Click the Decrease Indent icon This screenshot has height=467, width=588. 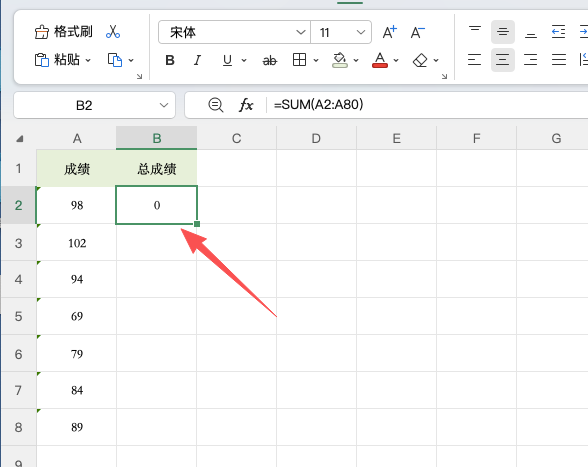pos(558,32)
